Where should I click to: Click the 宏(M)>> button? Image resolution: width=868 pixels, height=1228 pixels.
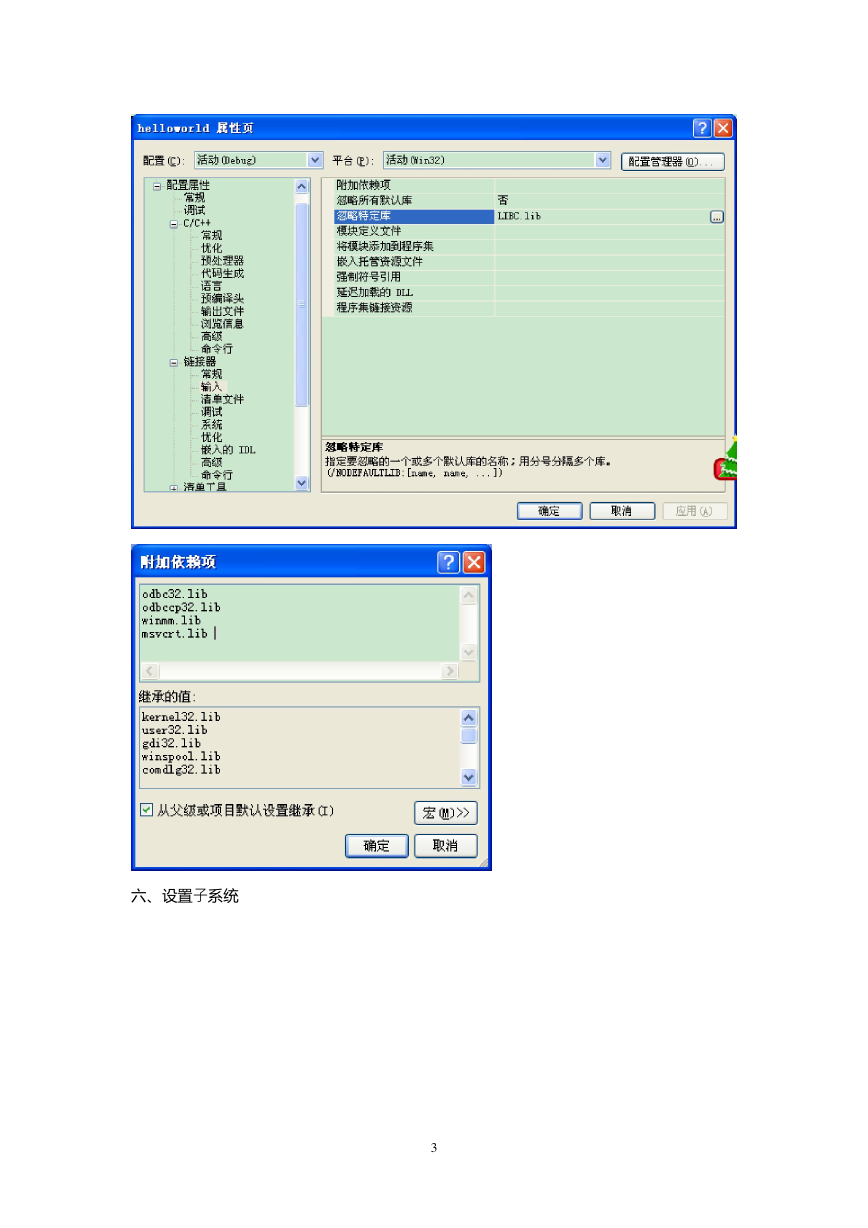(445, 812)
